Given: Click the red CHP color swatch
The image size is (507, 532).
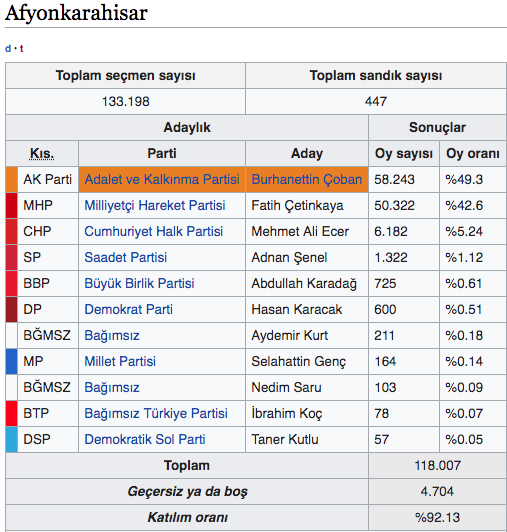Looking at the screenshot, I should [x=12, y=231].
